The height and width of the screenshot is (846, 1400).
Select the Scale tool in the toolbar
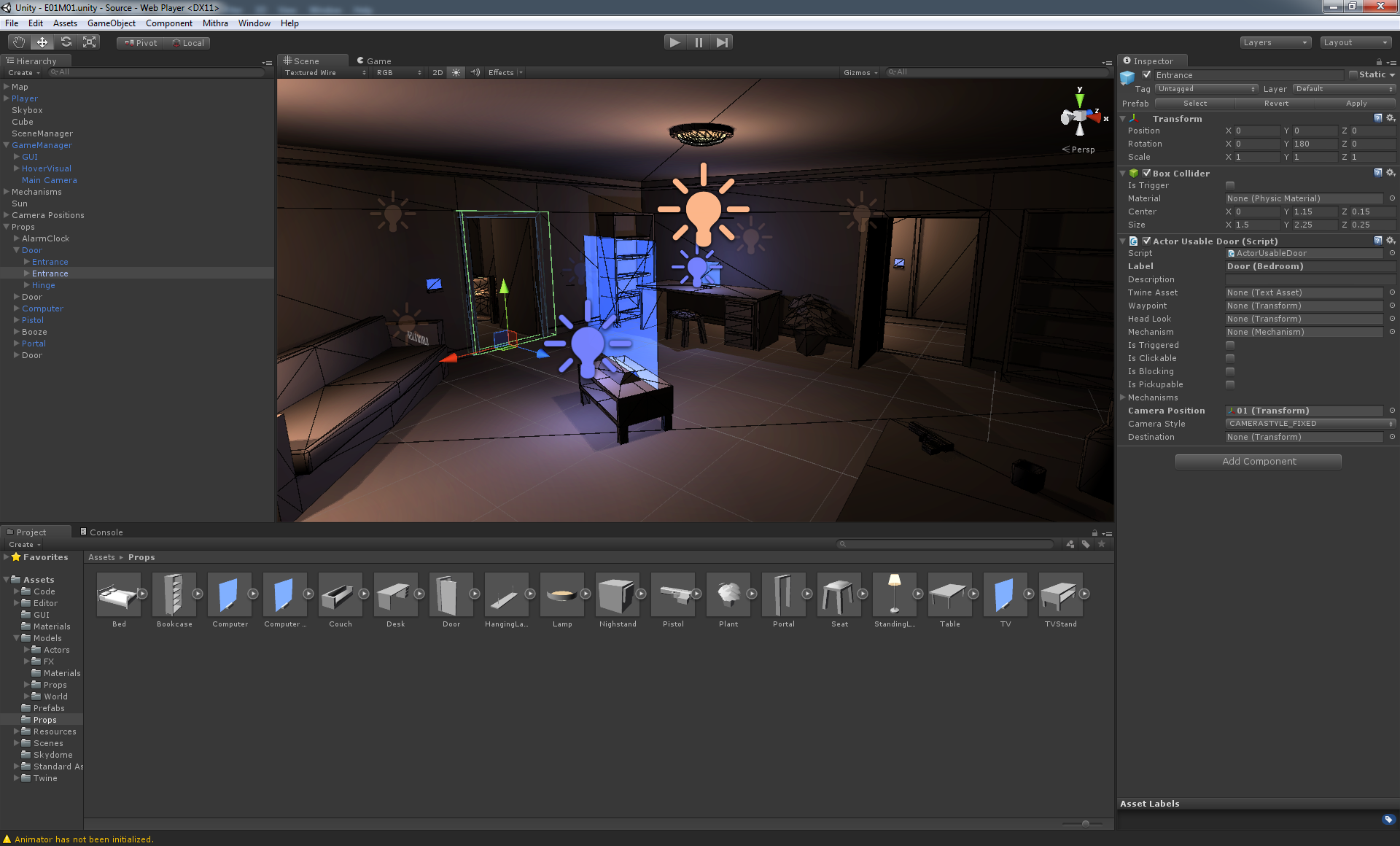[90, 42]
